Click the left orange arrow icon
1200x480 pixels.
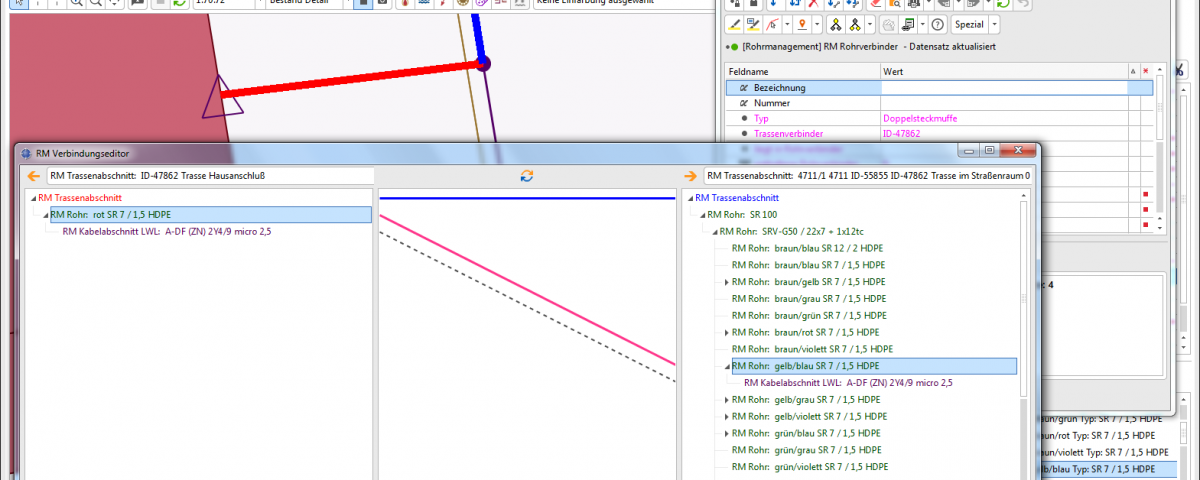tap(34, 176)
